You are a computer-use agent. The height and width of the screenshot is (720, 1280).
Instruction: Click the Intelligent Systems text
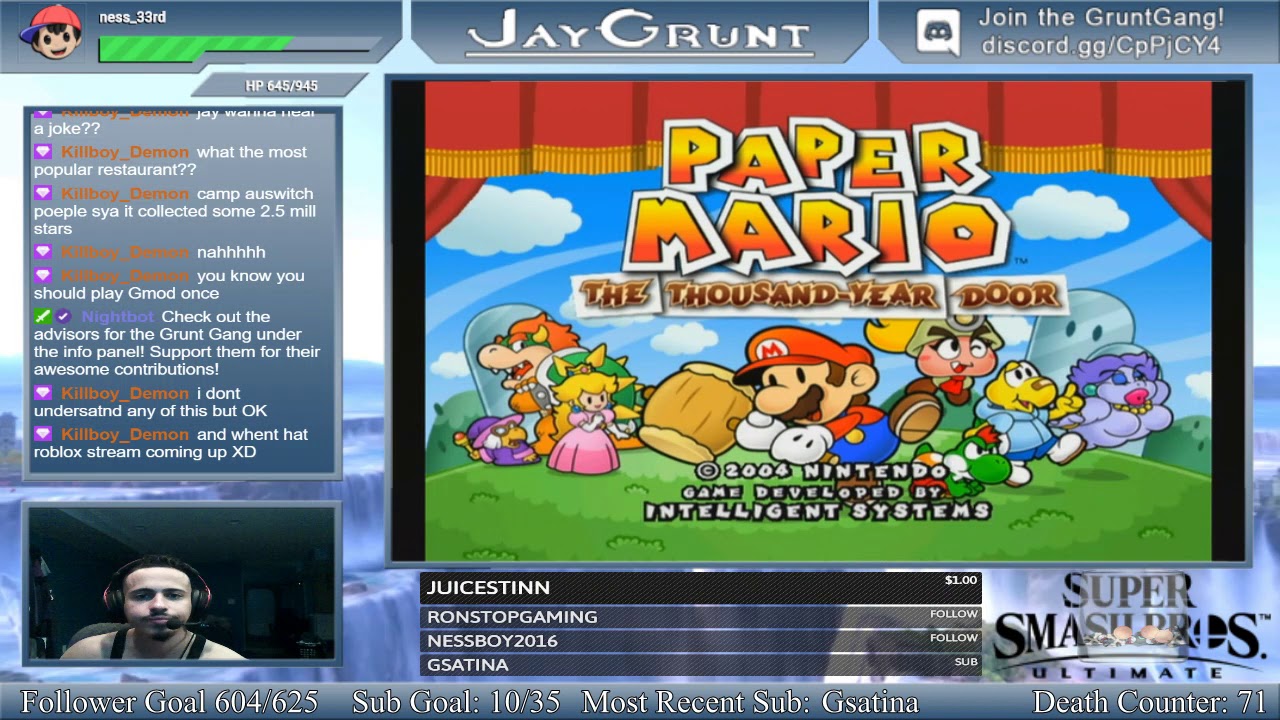coord(817,511)
